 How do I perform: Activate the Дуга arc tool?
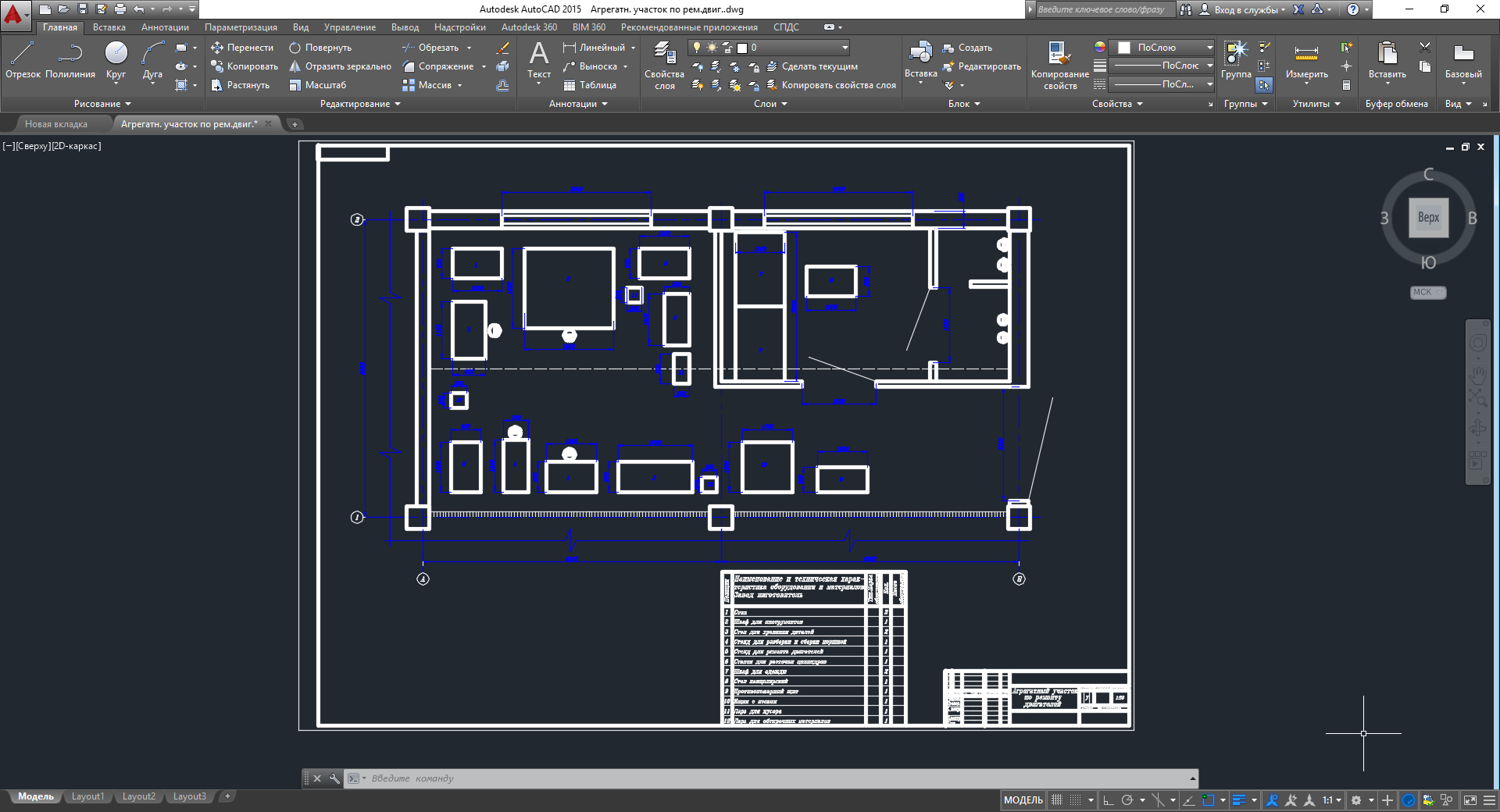coord(152,60)
